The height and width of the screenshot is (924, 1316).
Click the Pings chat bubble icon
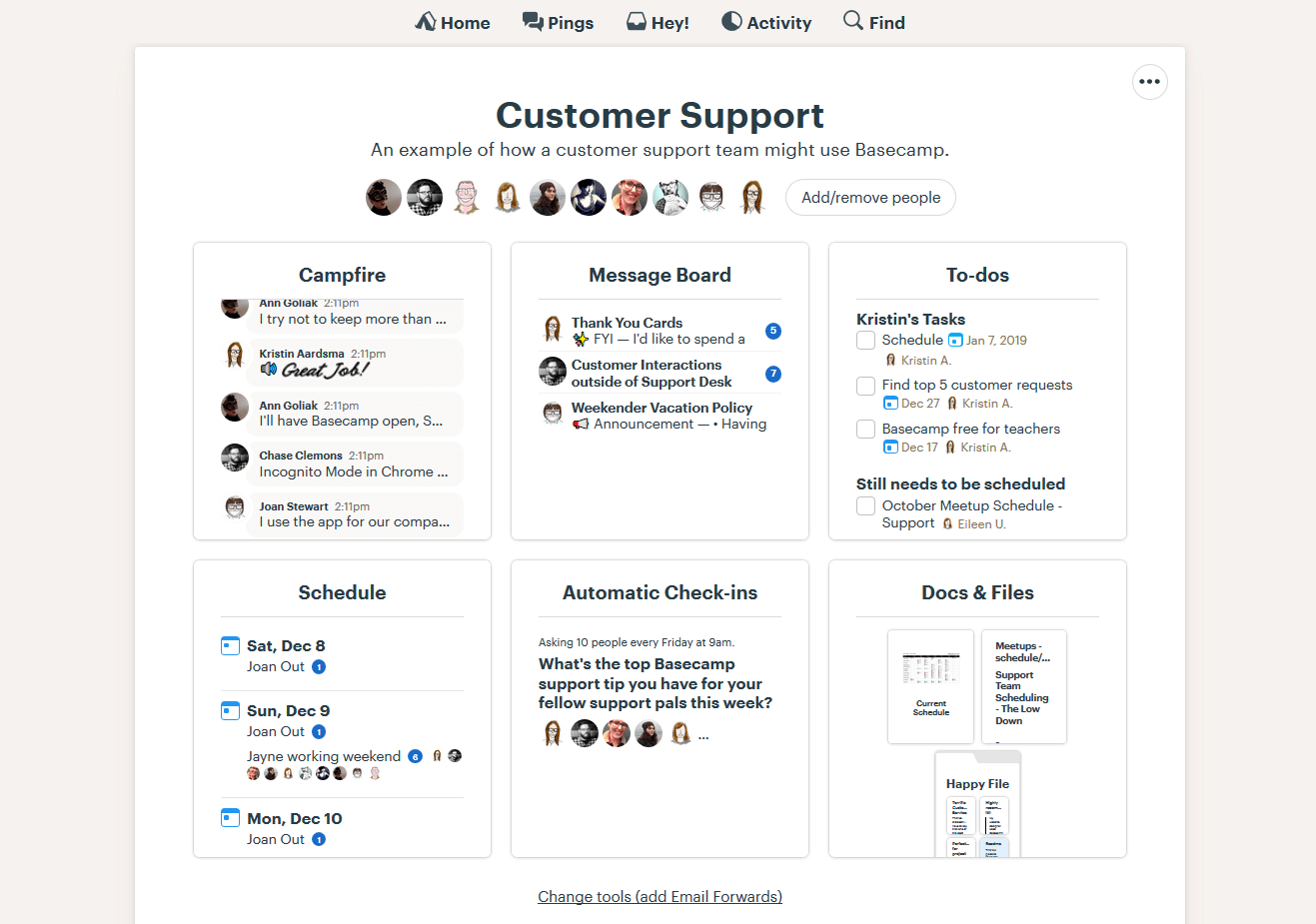tap(533, 22)
